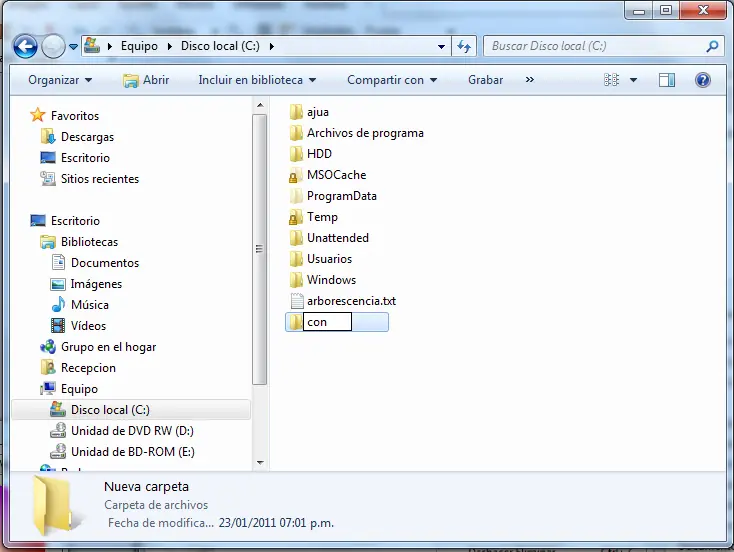734x552 pixels.
Task: Click 'Nueva carpeta' title in details pane
Action: pyautogui.click(x=146, y=487)
